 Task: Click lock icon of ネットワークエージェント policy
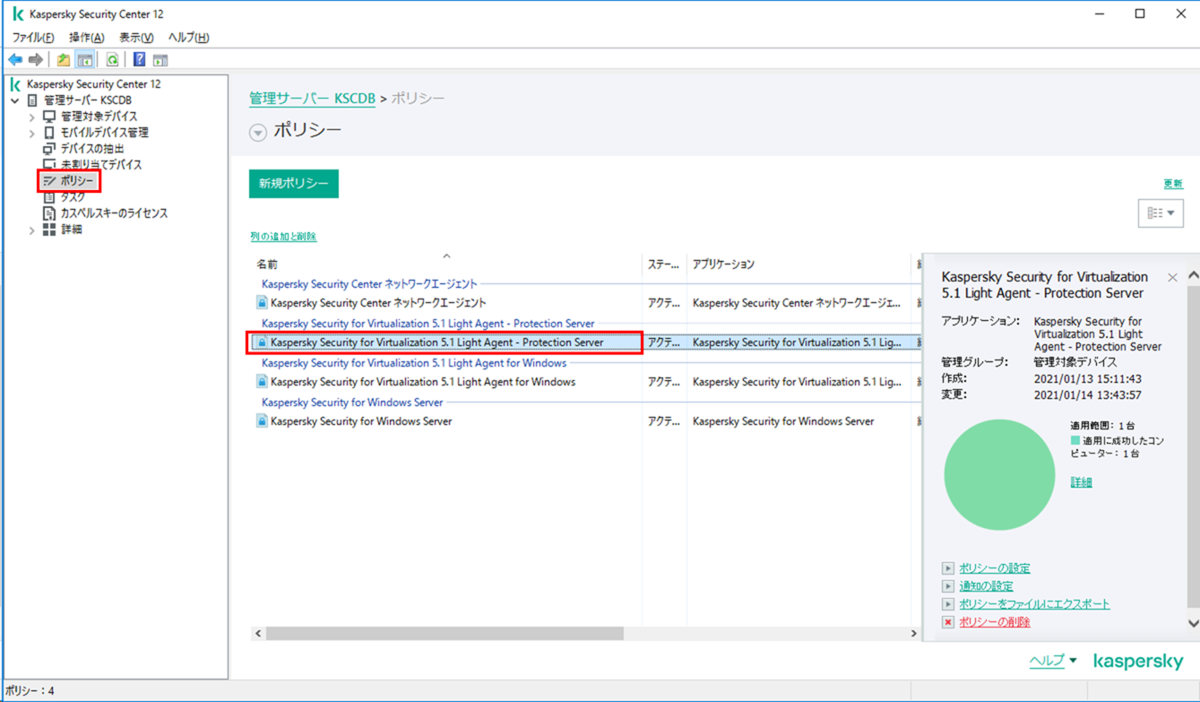(261, 302)
